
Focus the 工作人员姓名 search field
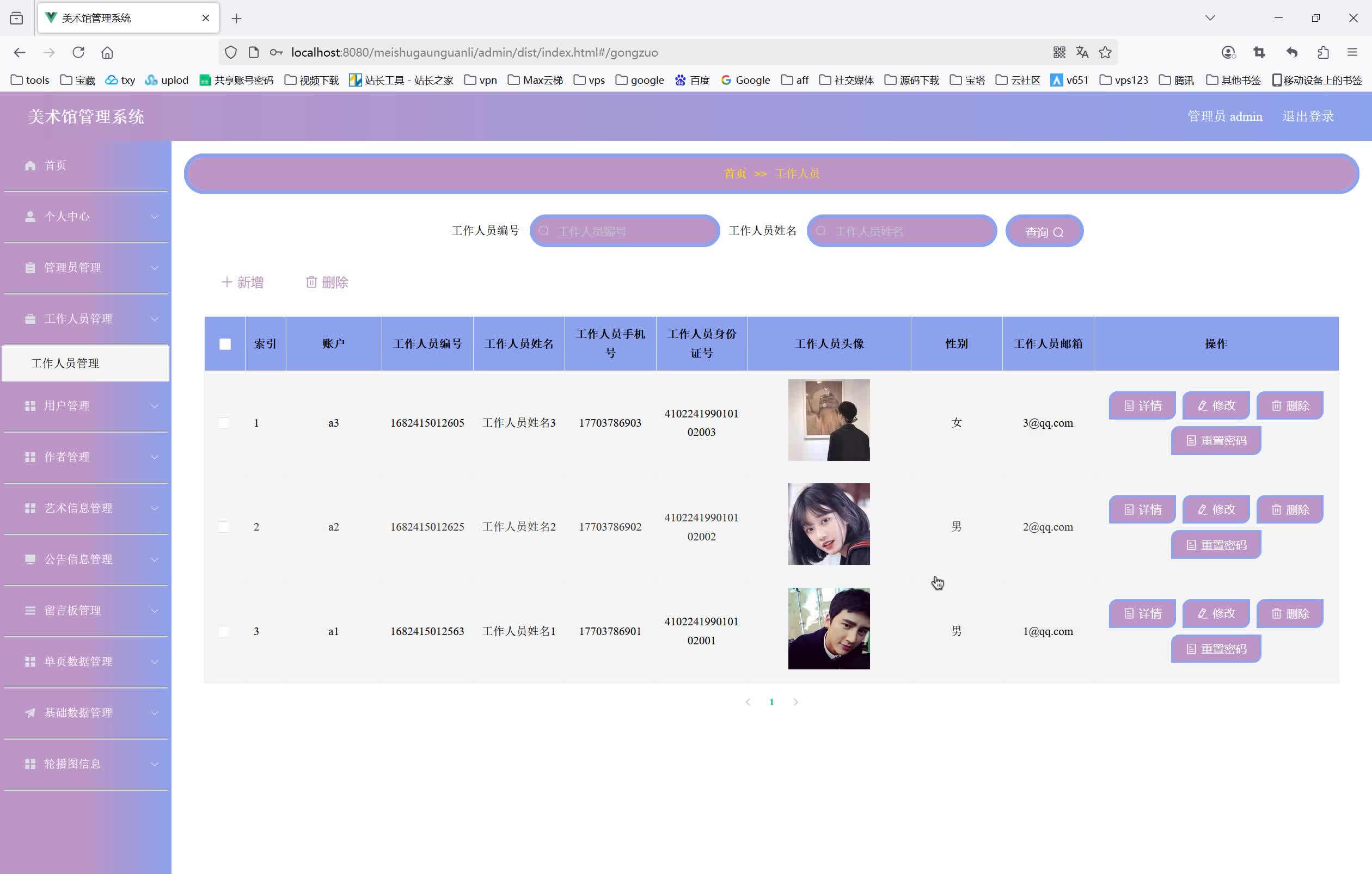coord(902,231)
